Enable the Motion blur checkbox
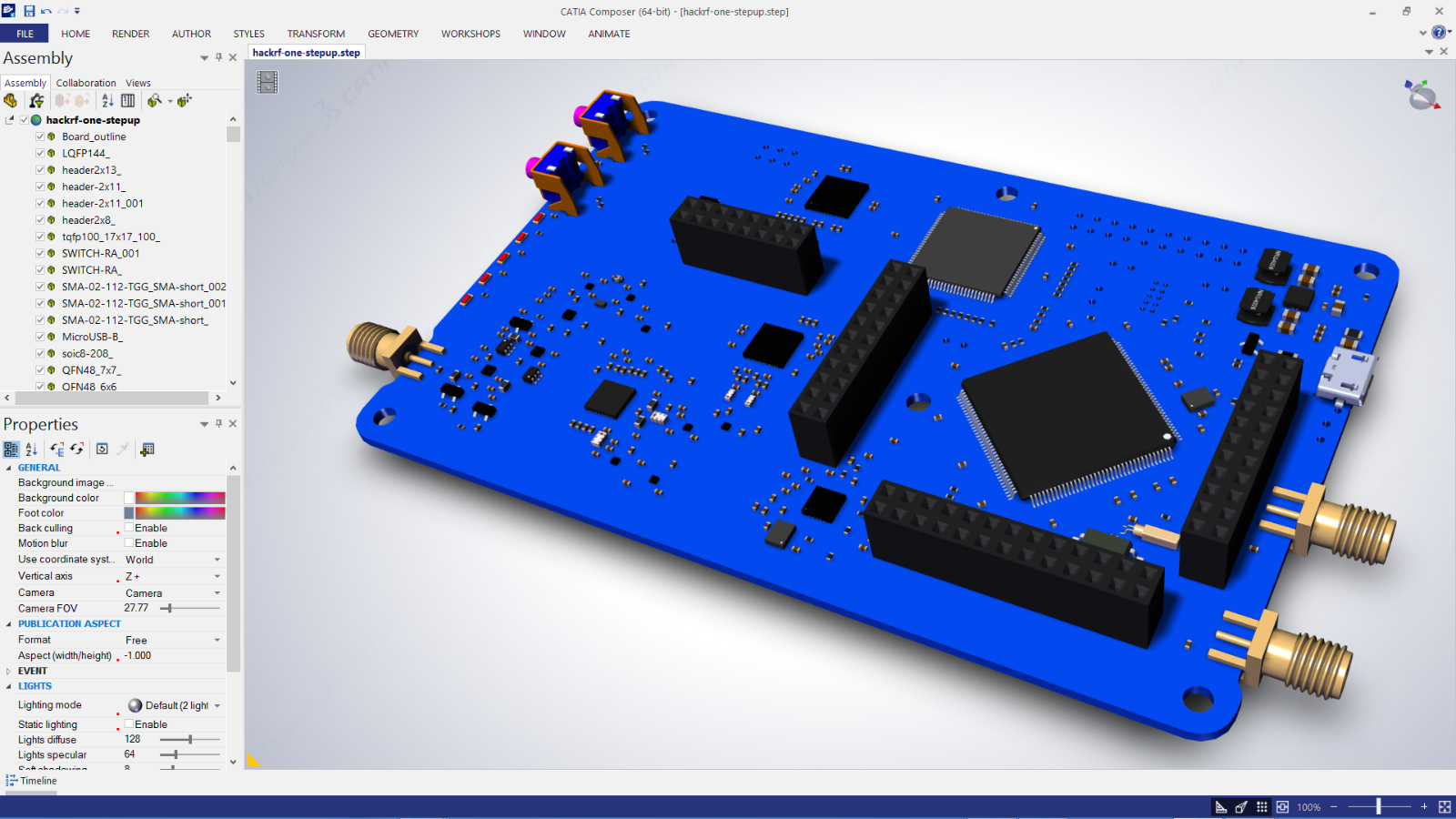The height and width of the screenshot is (819, 1456). (129, 543)
